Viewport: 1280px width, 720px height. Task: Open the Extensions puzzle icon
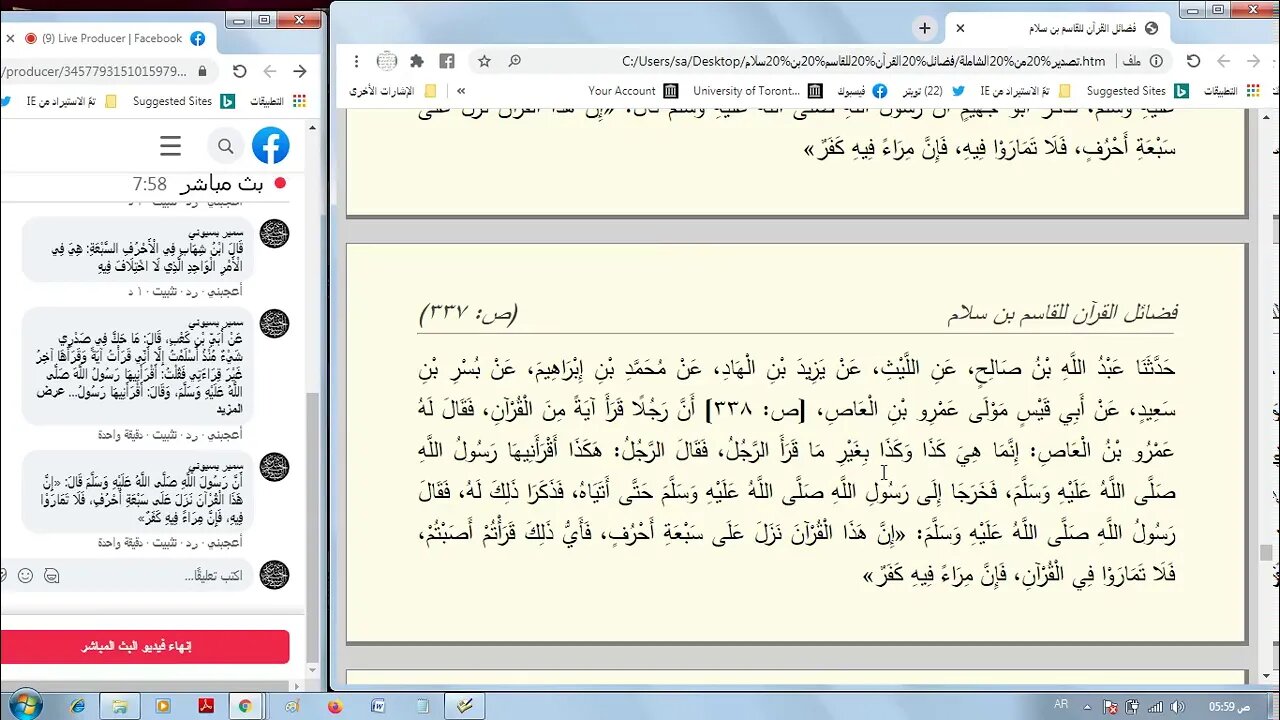click(417, 61)
